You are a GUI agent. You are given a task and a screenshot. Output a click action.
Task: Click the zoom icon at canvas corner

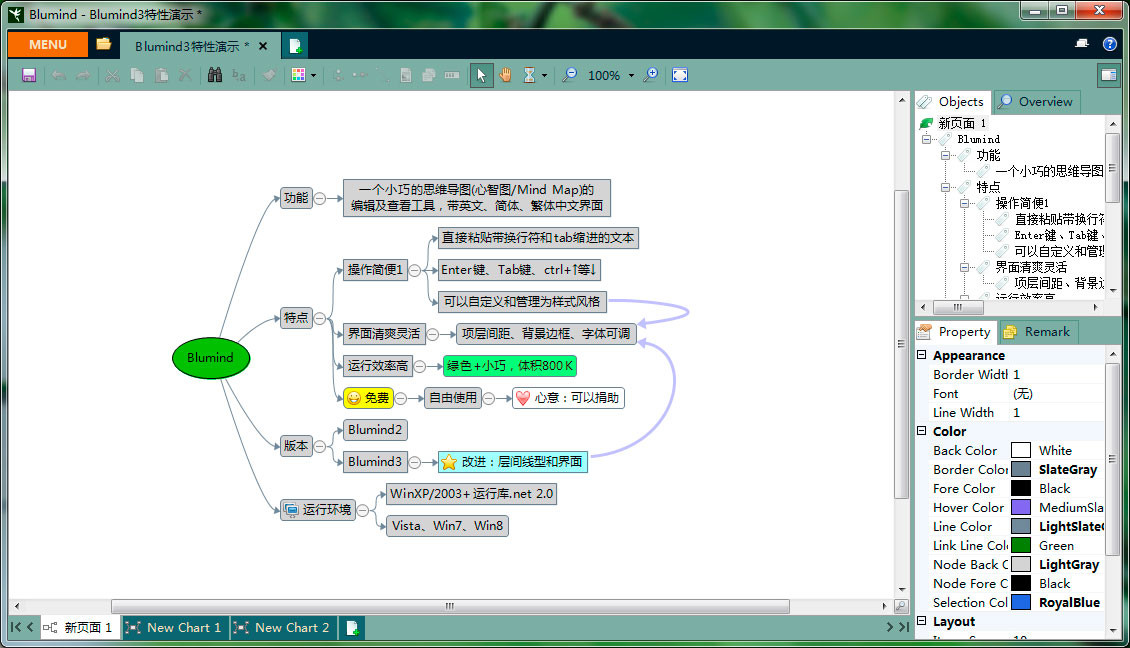[901, 606]
